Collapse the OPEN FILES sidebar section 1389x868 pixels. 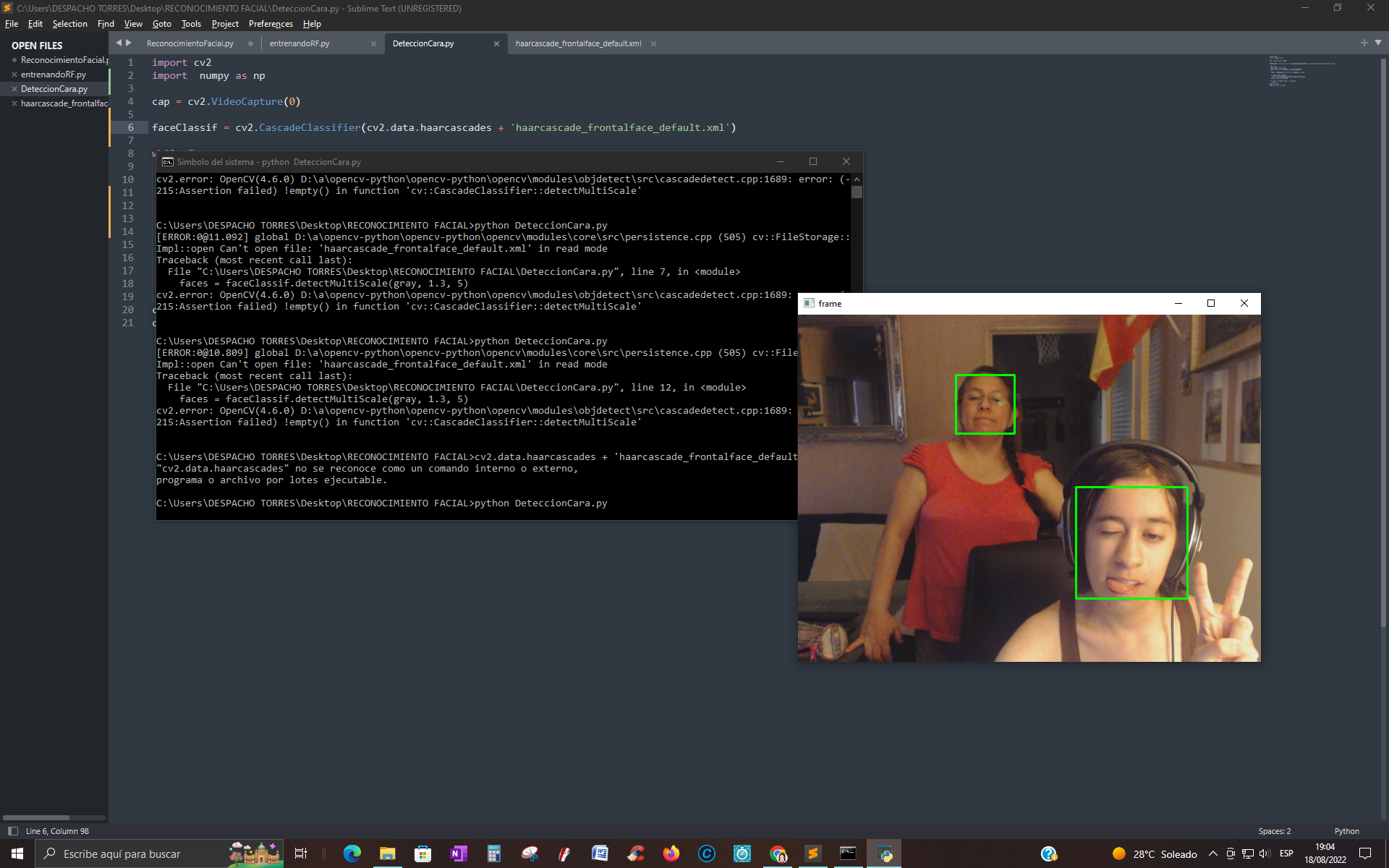click(x=36, y=45)
